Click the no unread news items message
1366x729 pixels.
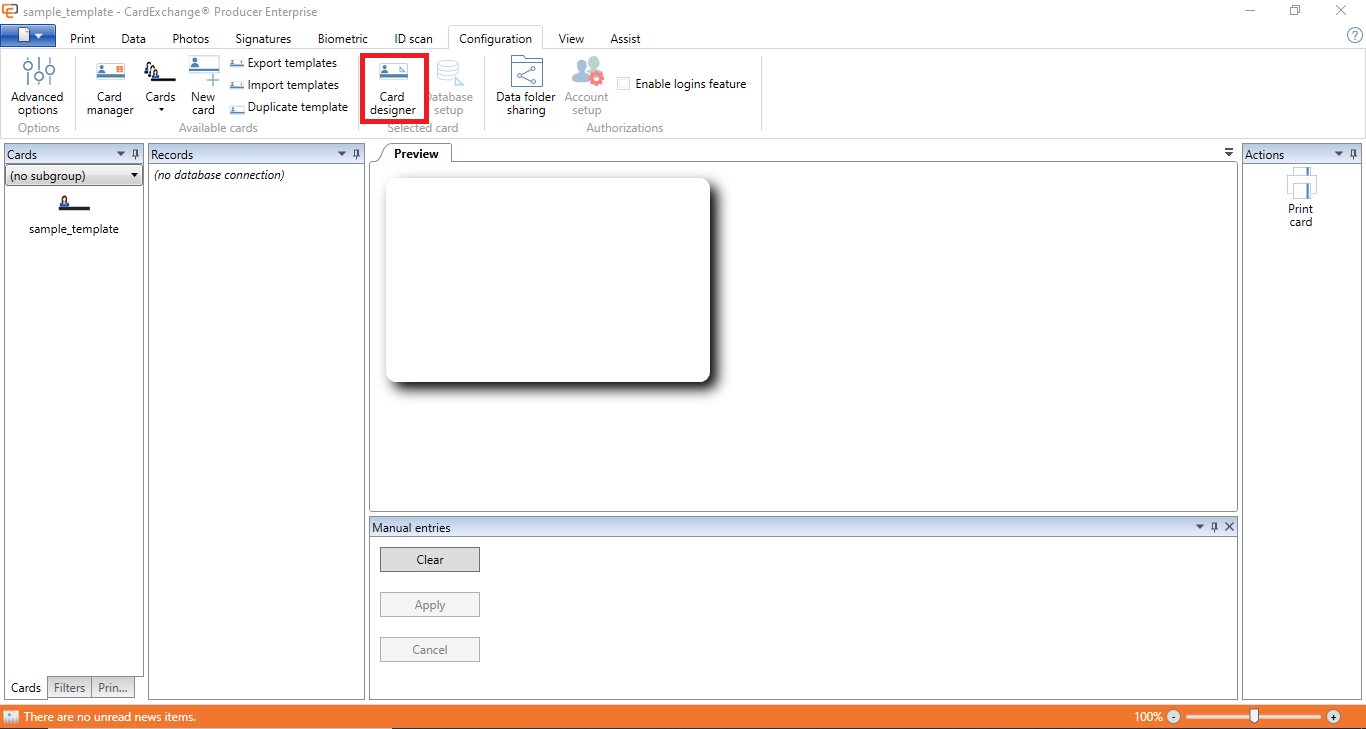click(110, 717)
